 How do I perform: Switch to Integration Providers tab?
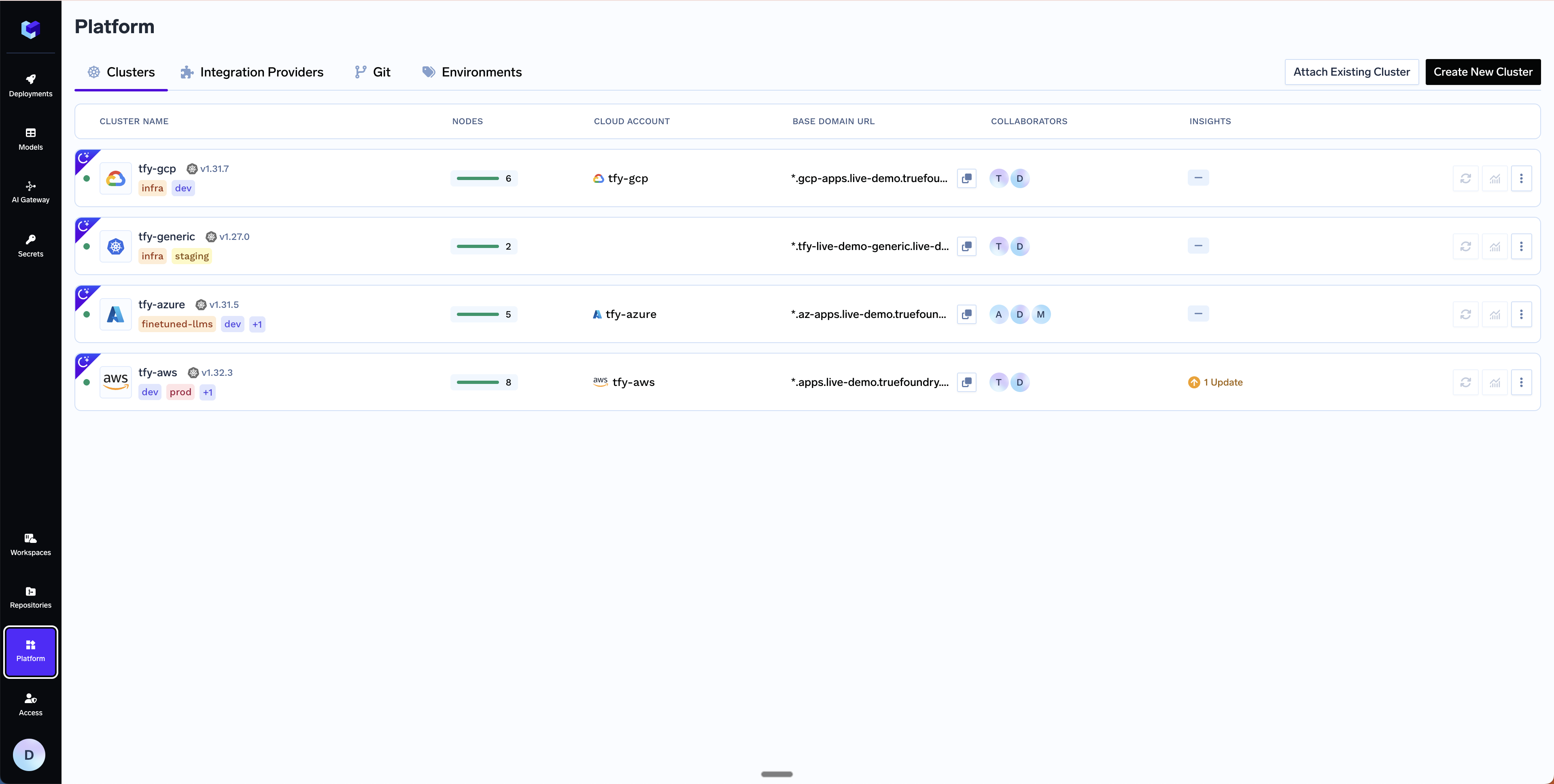[252, 72]
